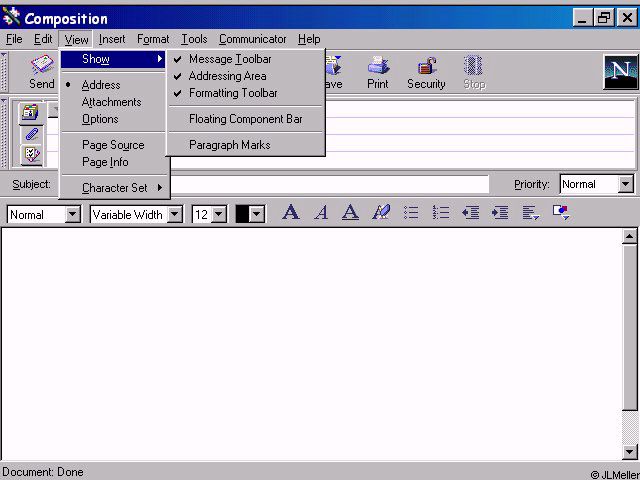
Task: Open the font color dropdown arrow
Action: click(x=257, y=214)
